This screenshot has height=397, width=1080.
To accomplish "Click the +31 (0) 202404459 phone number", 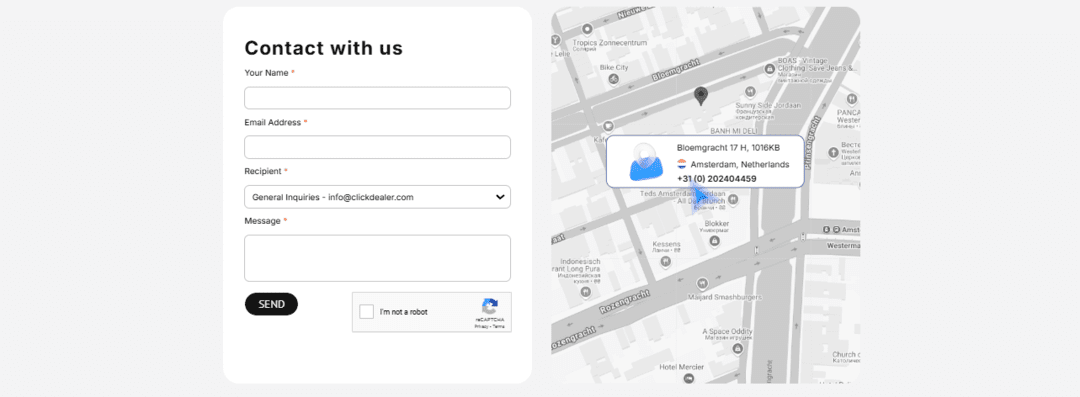I will pos(716,179).
